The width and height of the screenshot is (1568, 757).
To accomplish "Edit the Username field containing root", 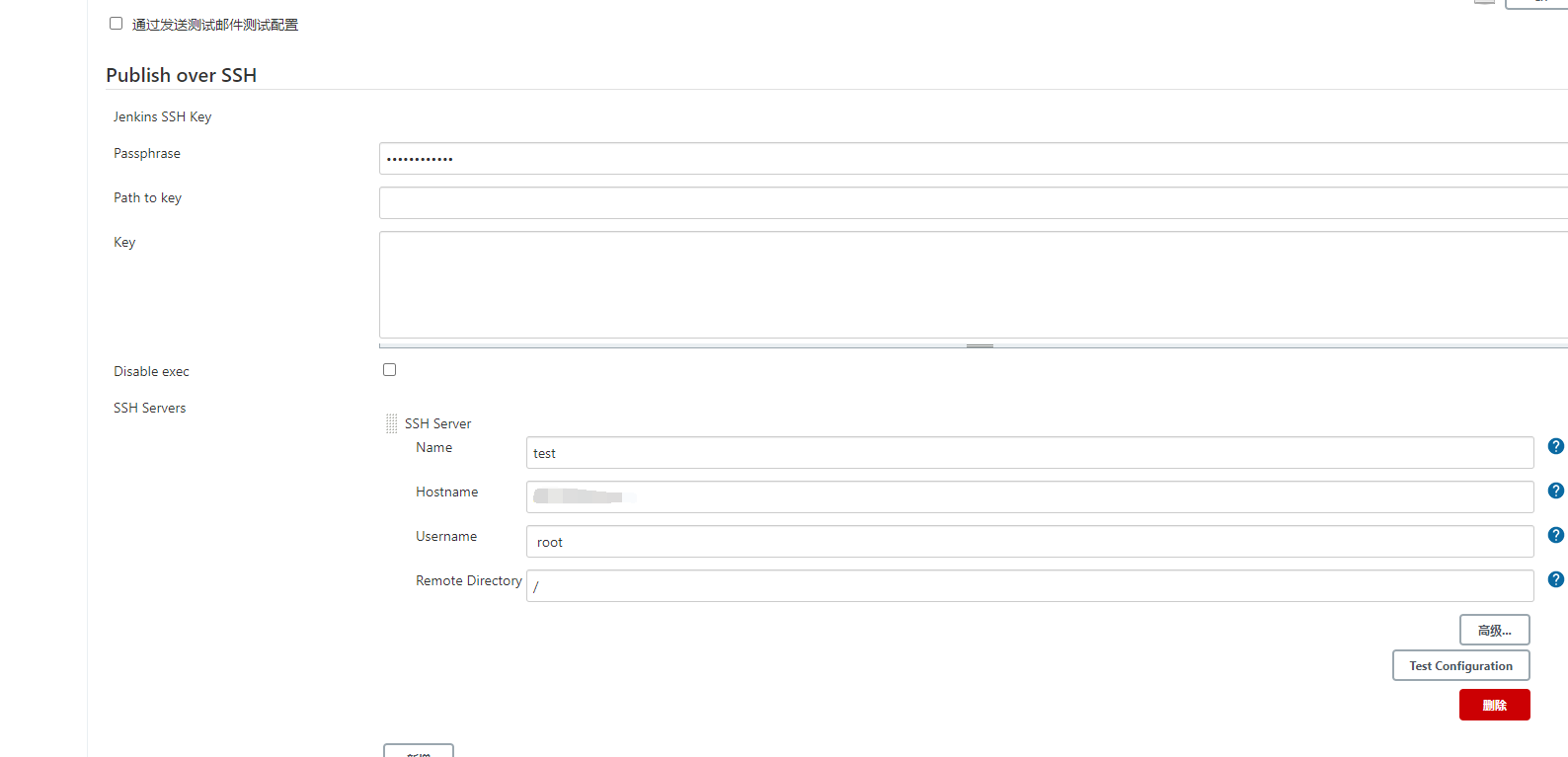I will click(x=1030, y=541).
